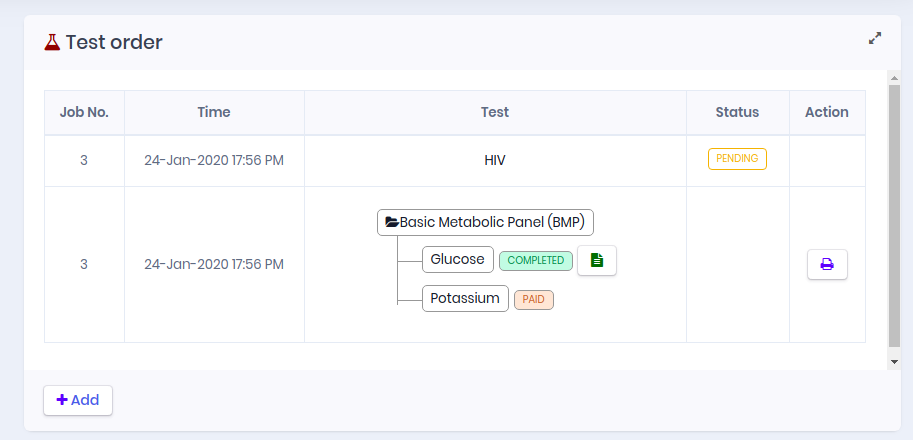Screen dimensions: 913x440
Task: Add a new test order
Action: [x=78, y=400]
